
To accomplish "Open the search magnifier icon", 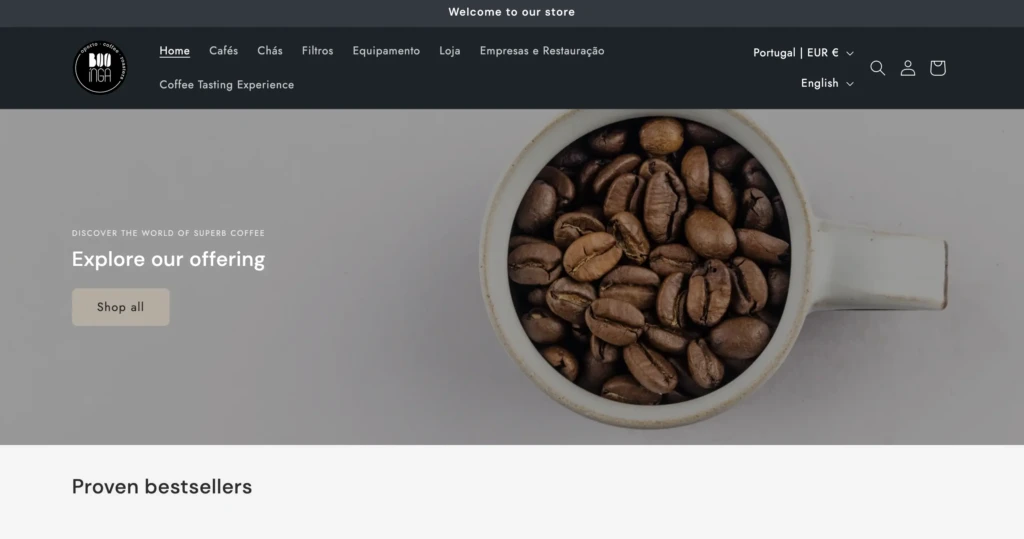I will pyautogui.click(x=877, y=68).
